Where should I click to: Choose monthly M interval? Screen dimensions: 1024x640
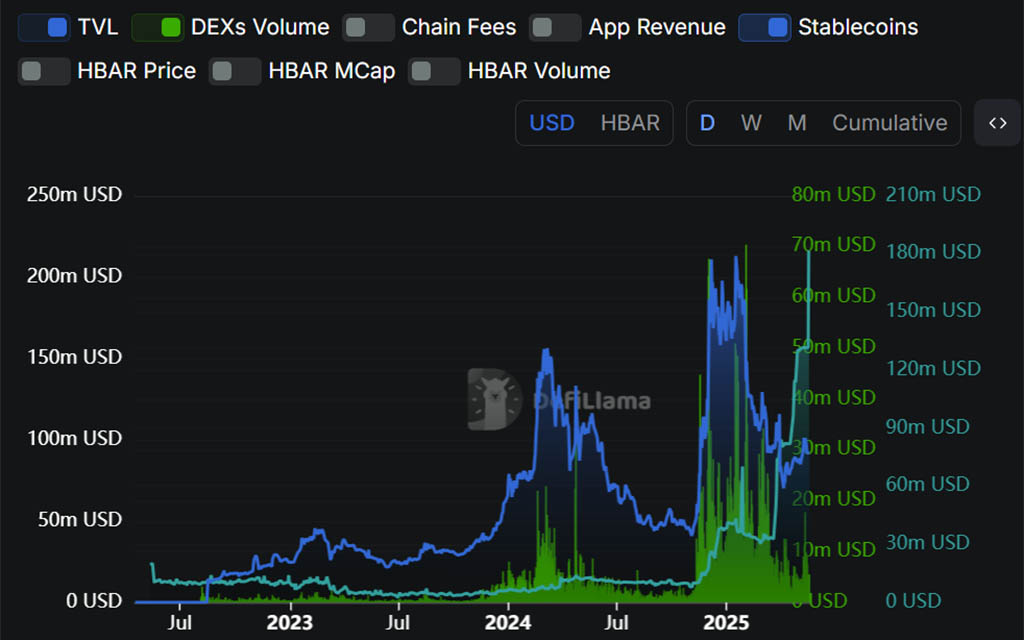pos(797,123)
